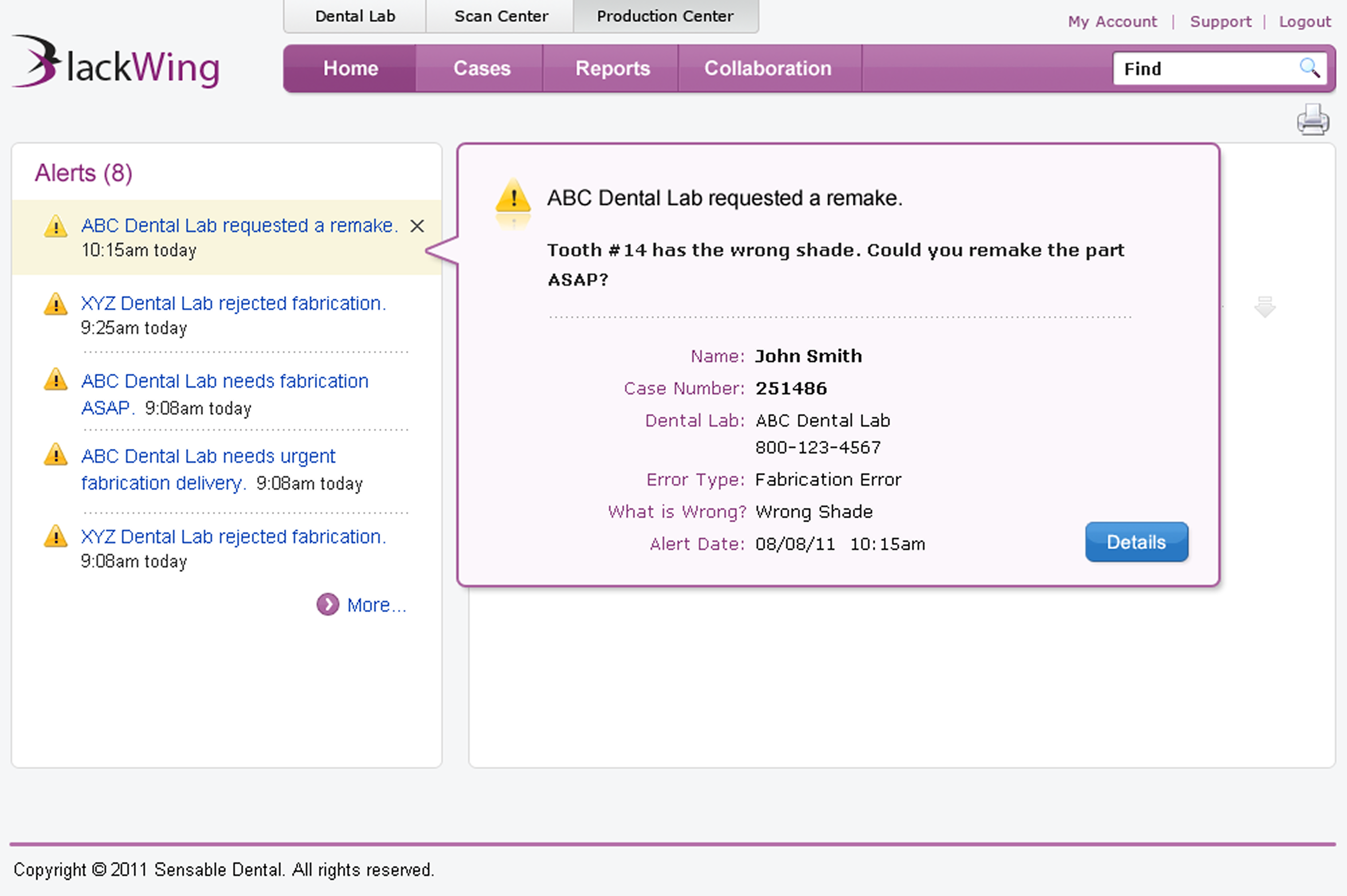
Task: Go to the Collaboration section
Action: click(x=767, y=68)
